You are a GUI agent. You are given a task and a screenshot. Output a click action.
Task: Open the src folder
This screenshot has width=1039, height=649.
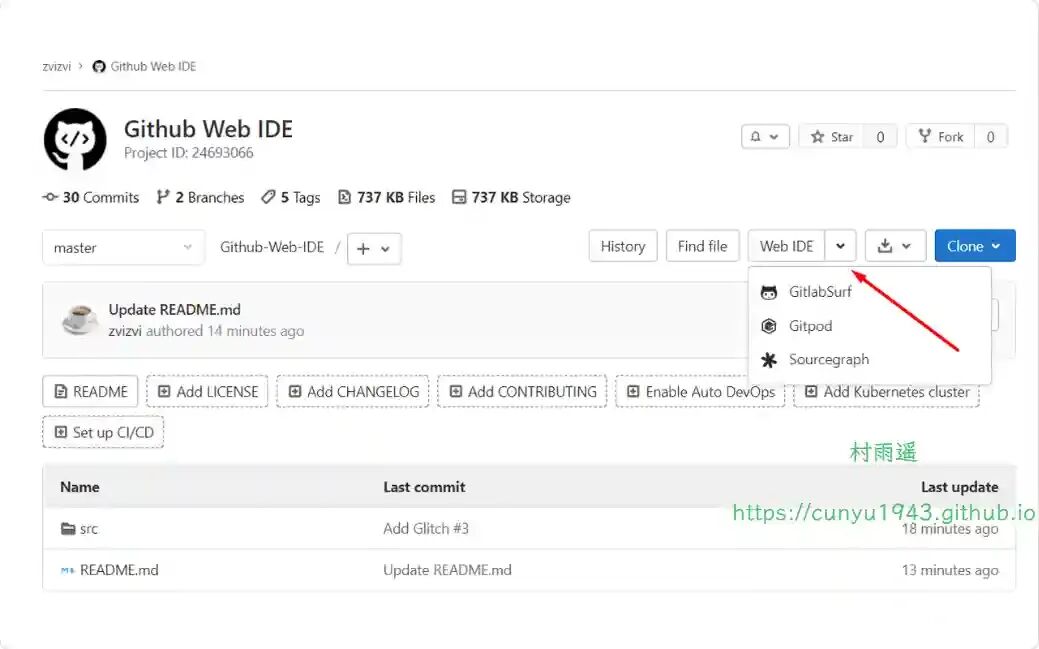(89, 529)
